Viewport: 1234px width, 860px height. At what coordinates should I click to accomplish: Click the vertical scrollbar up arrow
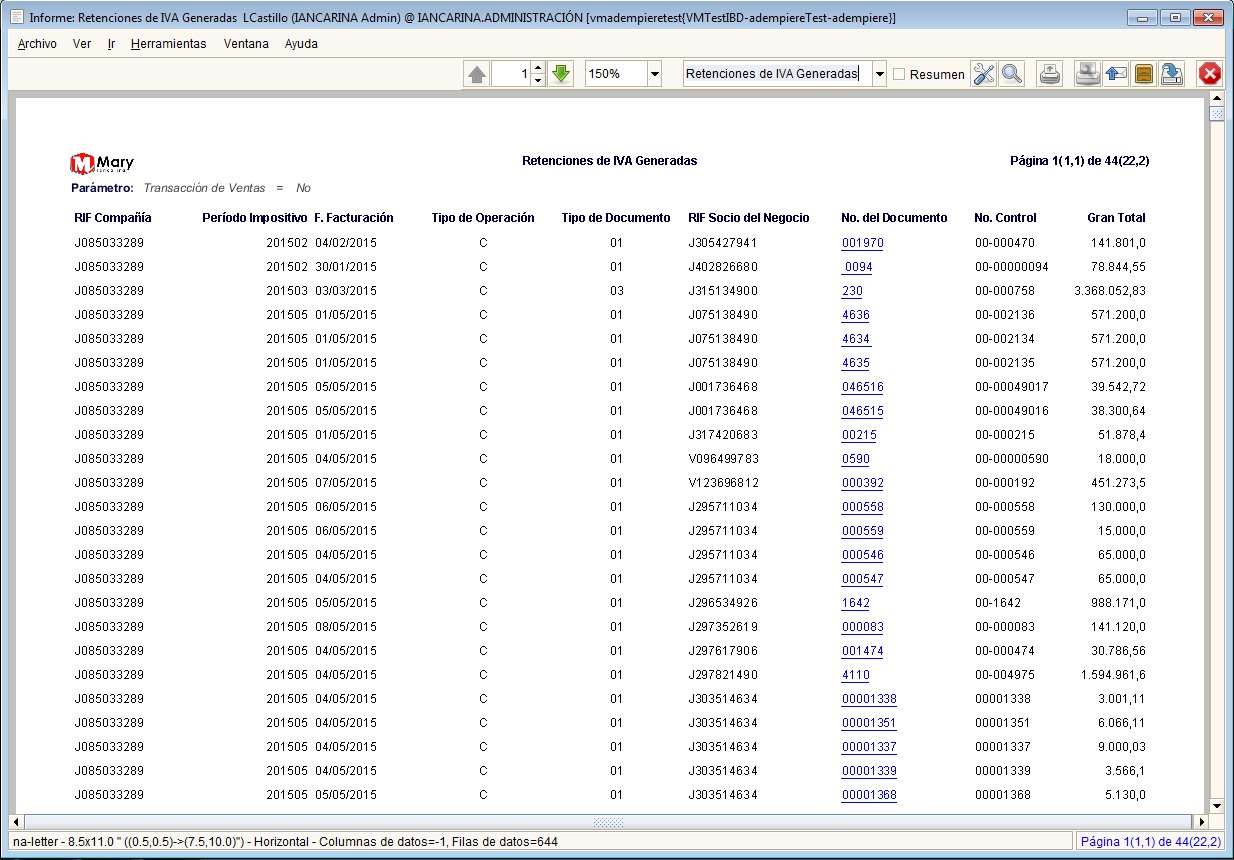1217,99
